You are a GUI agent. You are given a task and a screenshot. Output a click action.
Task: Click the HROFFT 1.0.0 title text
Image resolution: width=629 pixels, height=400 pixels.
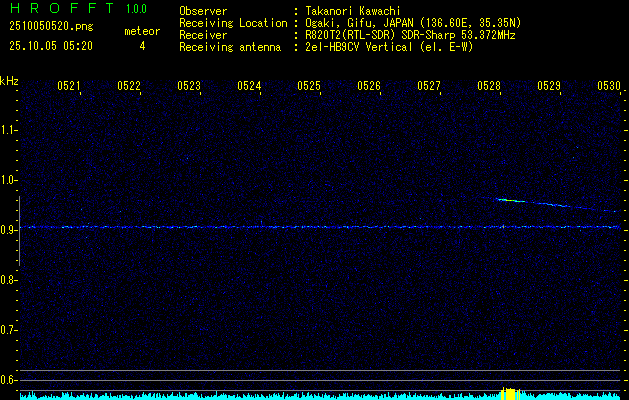click(78, 8)
